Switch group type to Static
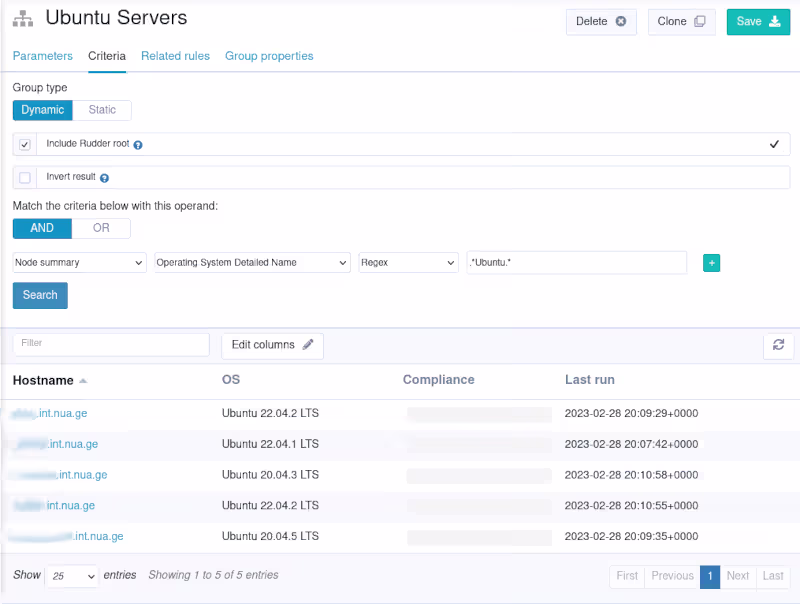The height and width of the screenshot is (604, 800). [x=102, y=110]
